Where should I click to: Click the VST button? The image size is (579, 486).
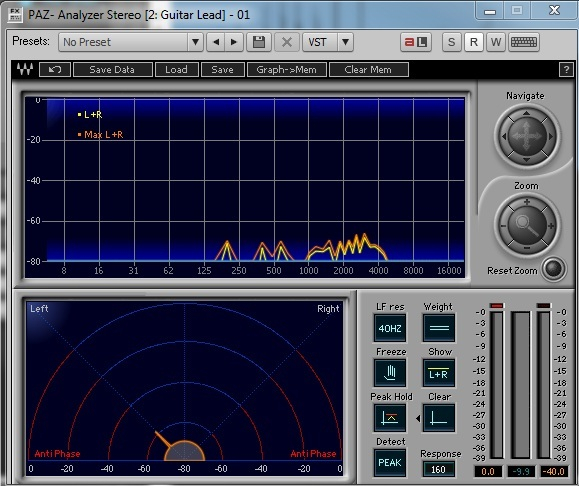click(x=320, y=42)
